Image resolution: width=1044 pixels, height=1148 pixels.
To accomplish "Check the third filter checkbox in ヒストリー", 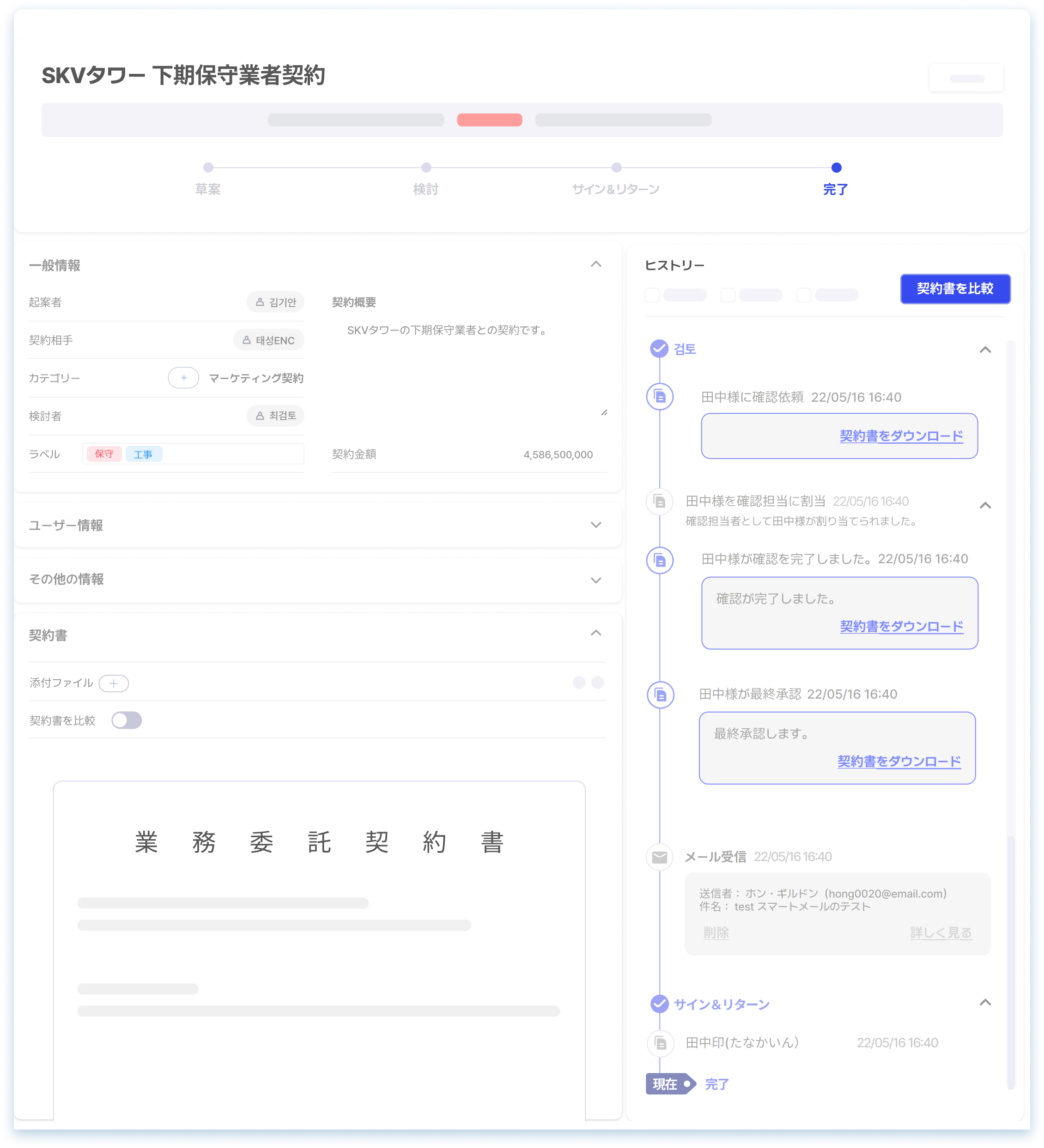I will (x=804, y=295).
